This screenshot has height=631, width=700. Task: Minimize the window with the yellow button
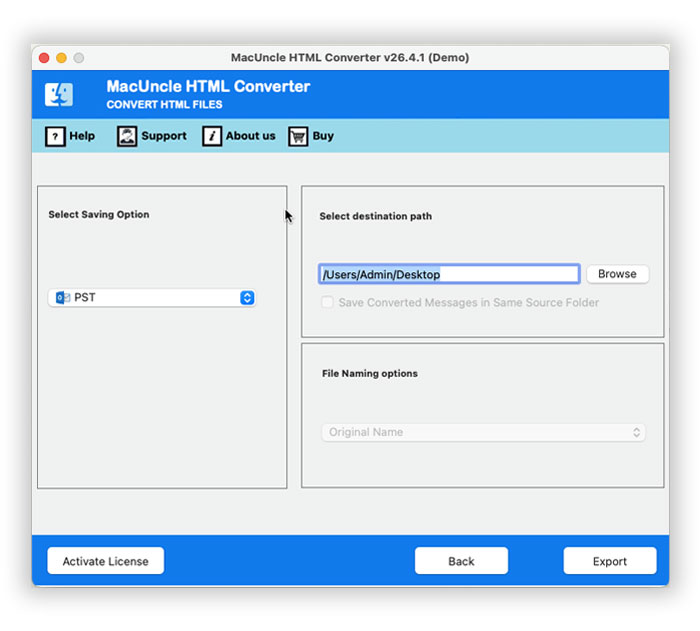[x=62, y=58]
